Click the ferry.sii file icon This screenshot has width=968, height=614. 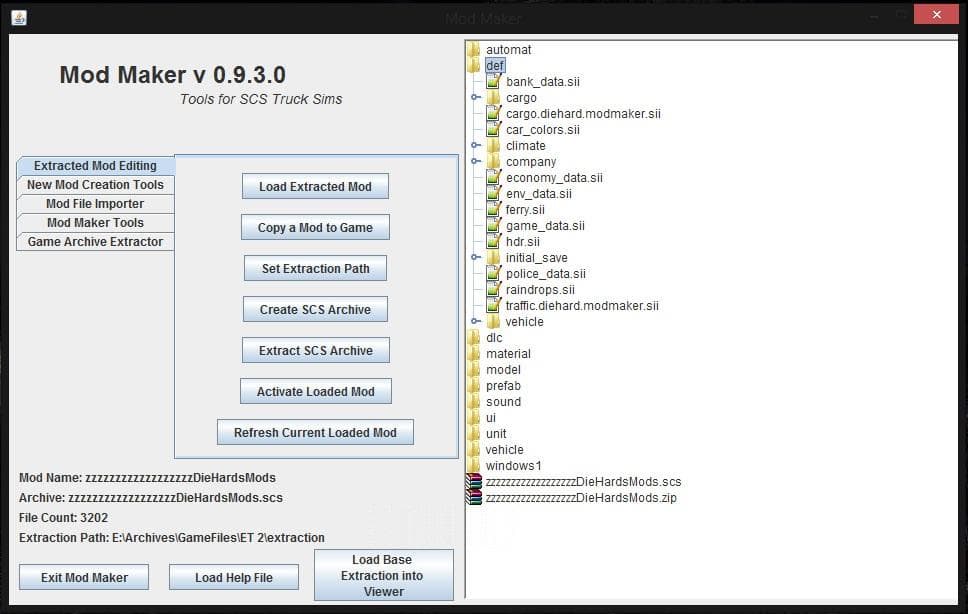click(x=493, y=210)
